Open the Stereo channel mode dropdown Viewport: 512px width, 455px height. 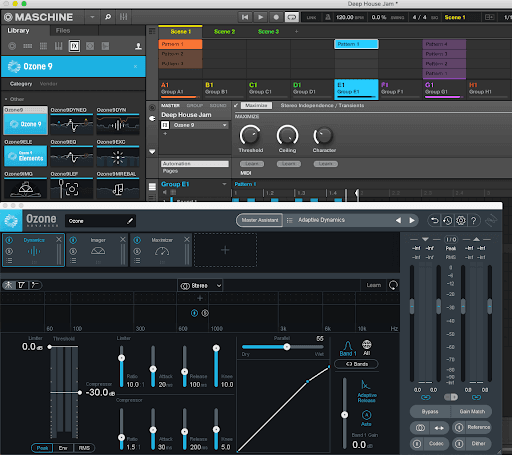click(200, 286)
